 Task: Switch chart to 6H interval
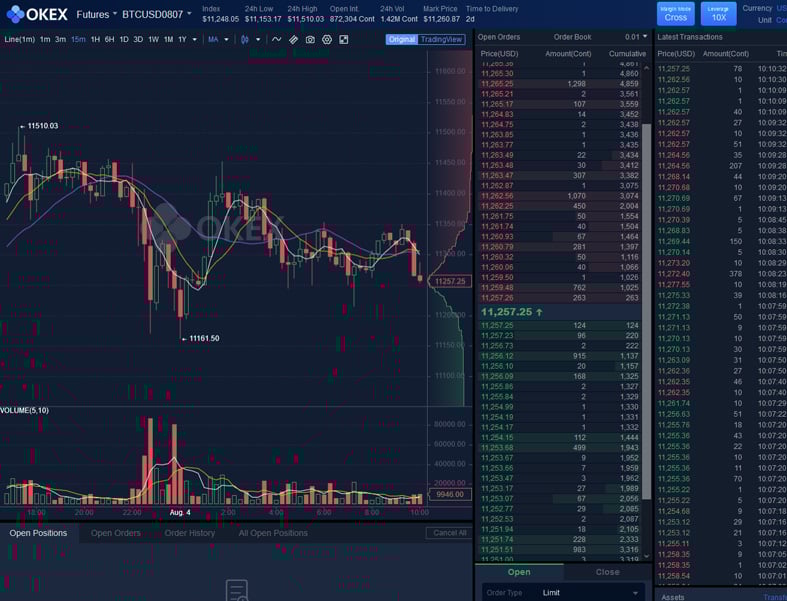[109, 39]
